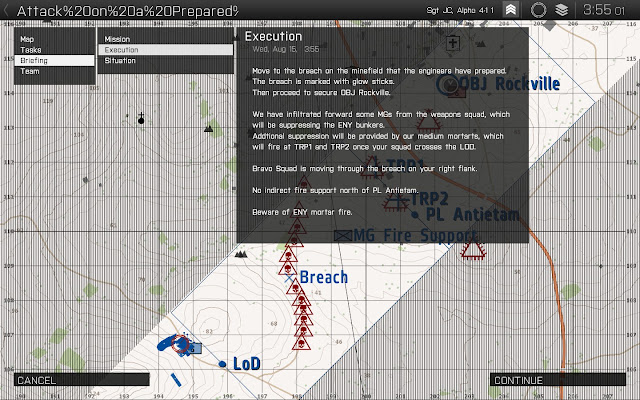Image resolution: width=640 pixels, height=400 pixels.
Task: Click the back chevron beside the mission title
Action: click(x=6, y=10)
